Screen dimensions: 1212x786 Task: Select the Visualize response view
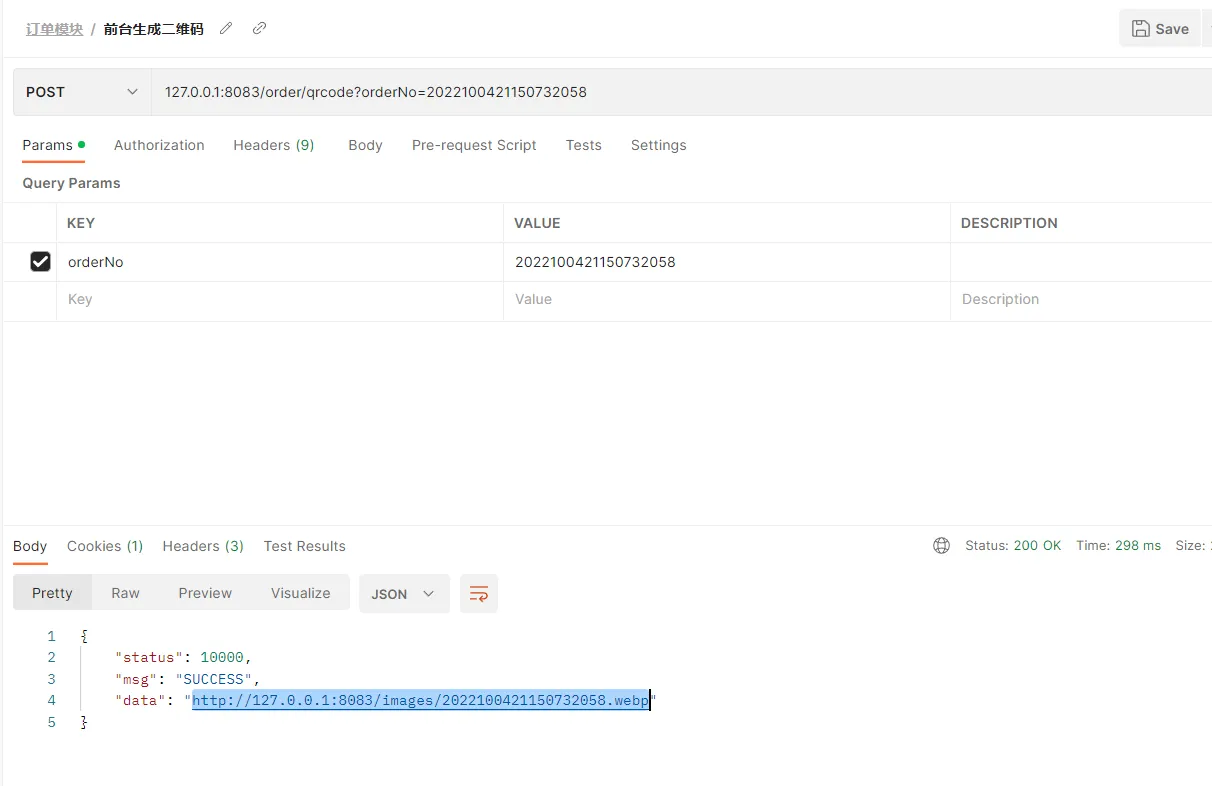pyautogui.click(x=300, y=593)
